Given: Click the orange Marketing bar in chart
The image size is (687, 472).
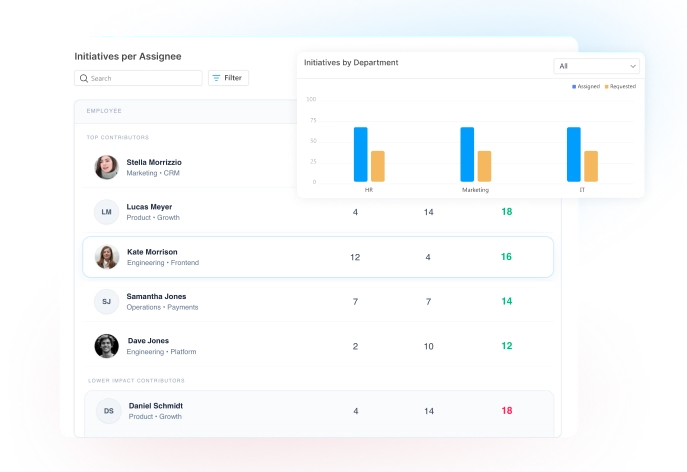Looking at the screenshot, I should [484, 166].
